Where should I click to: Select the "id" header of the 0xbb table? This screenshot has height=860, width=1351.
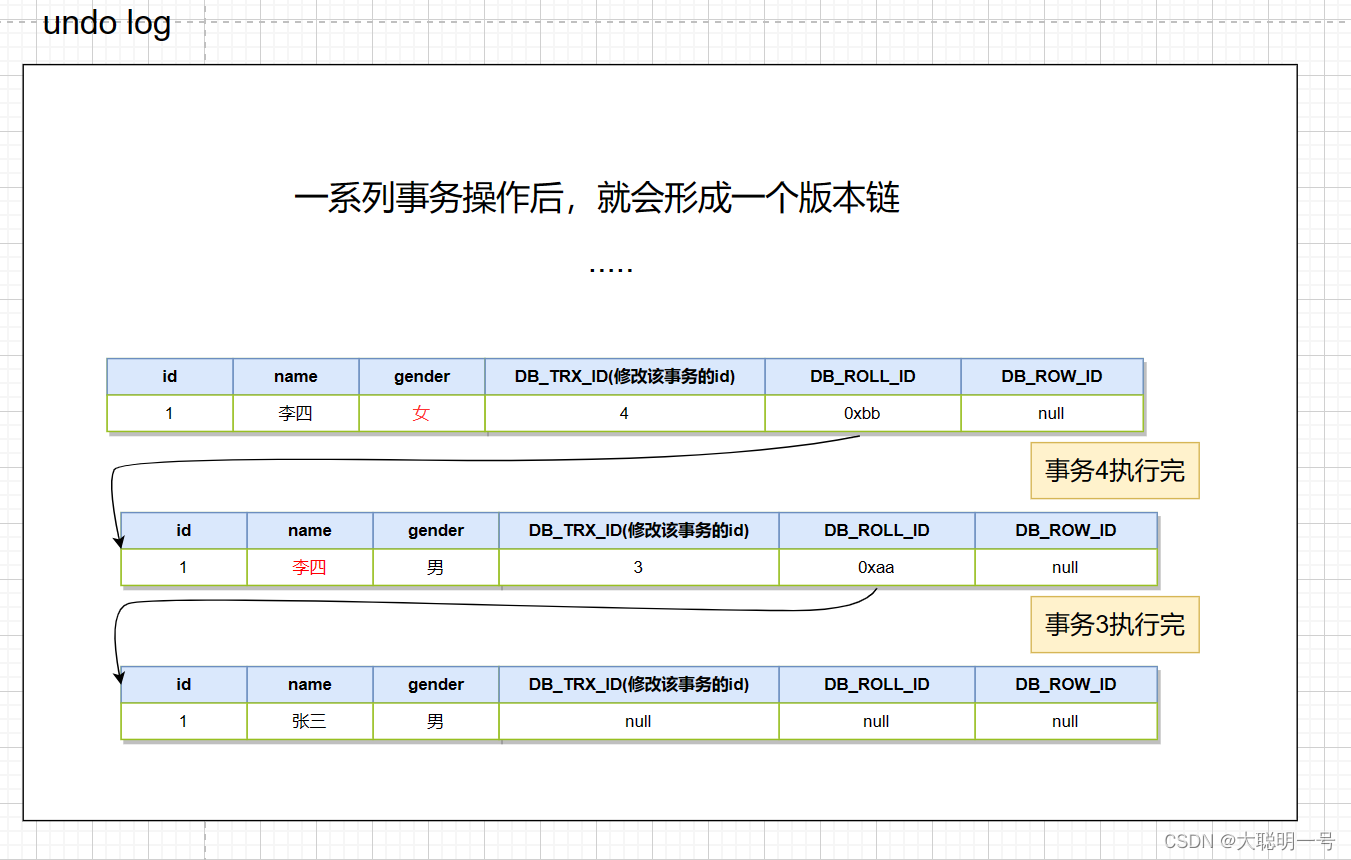(x=170, y=377)
